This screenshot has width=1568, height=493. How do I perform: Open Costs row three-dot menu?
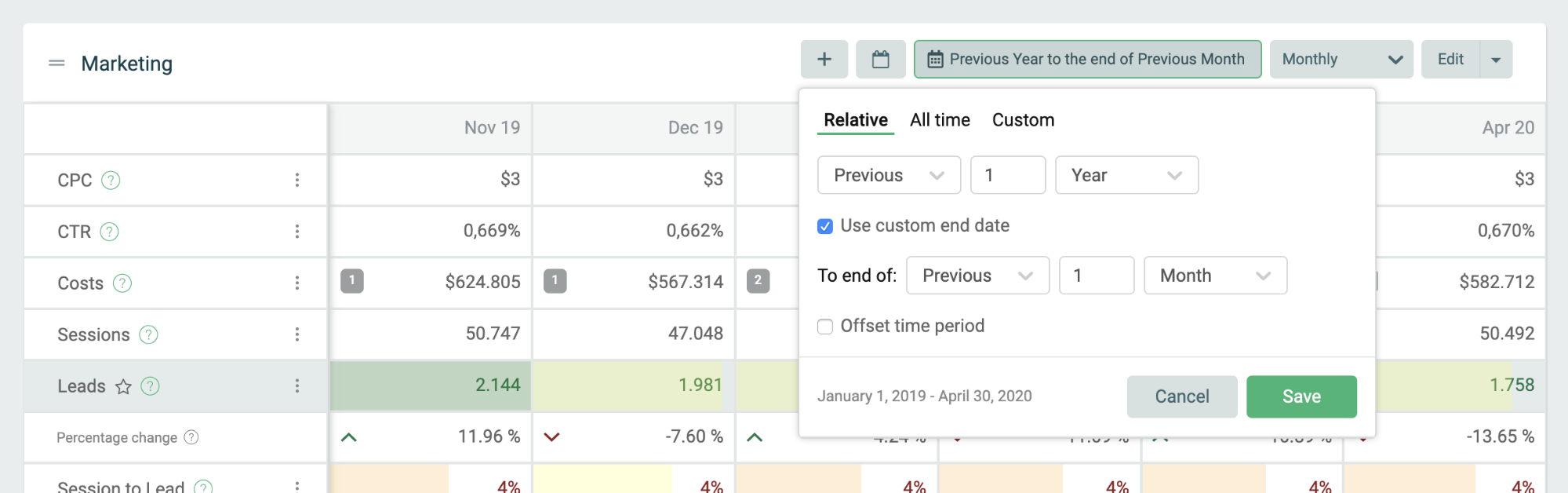(x=297, y=283)
